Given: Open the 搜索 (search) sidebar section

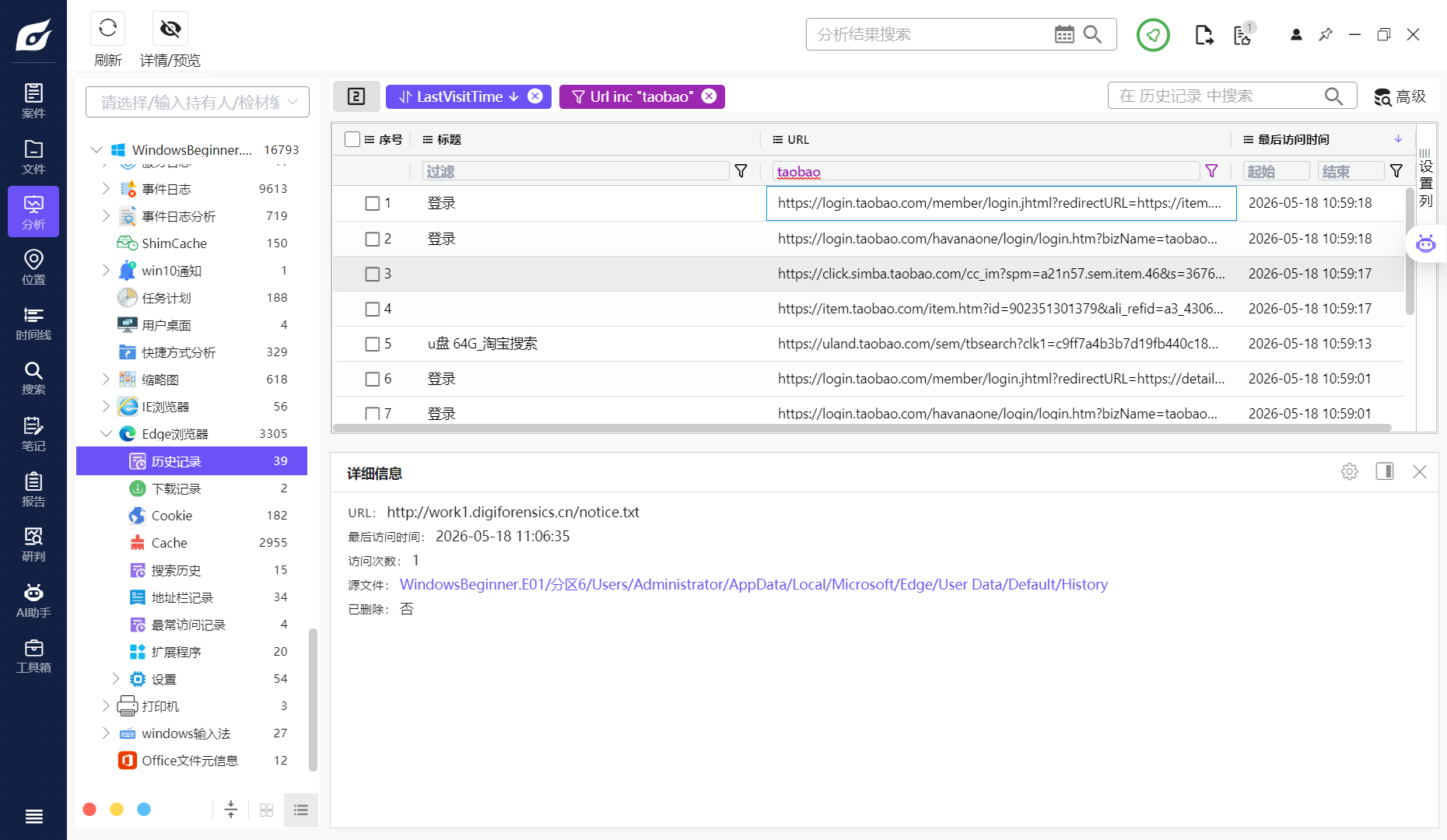Looking at the screenshot, I should coord(33,378).
